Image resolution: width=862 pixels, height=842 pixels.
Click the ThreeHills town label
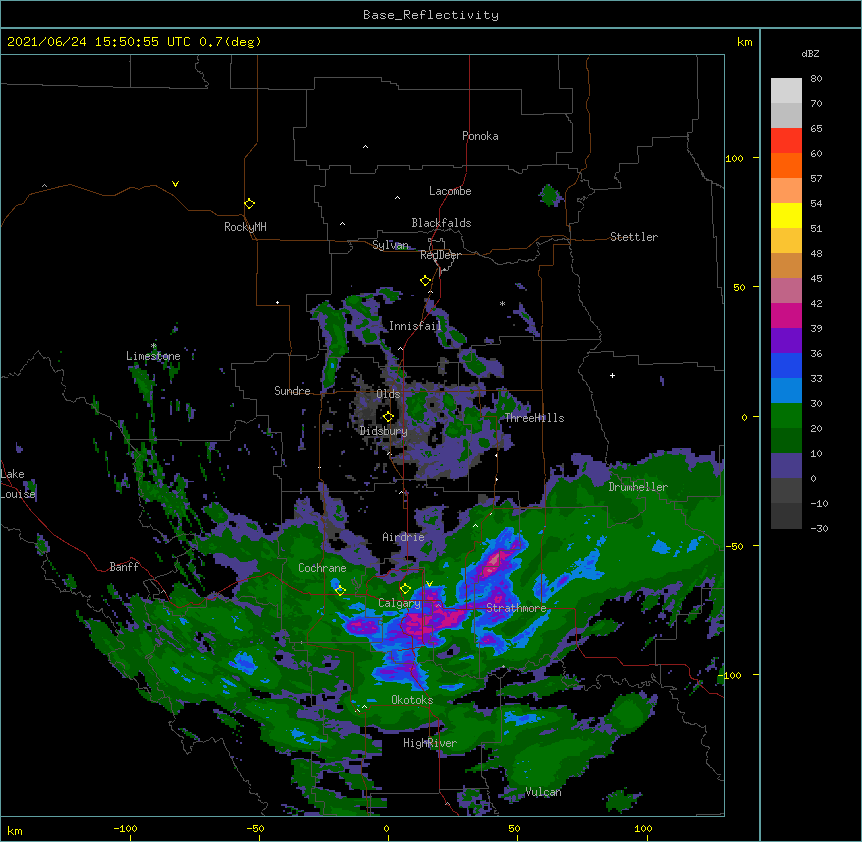tap(534, 418)
